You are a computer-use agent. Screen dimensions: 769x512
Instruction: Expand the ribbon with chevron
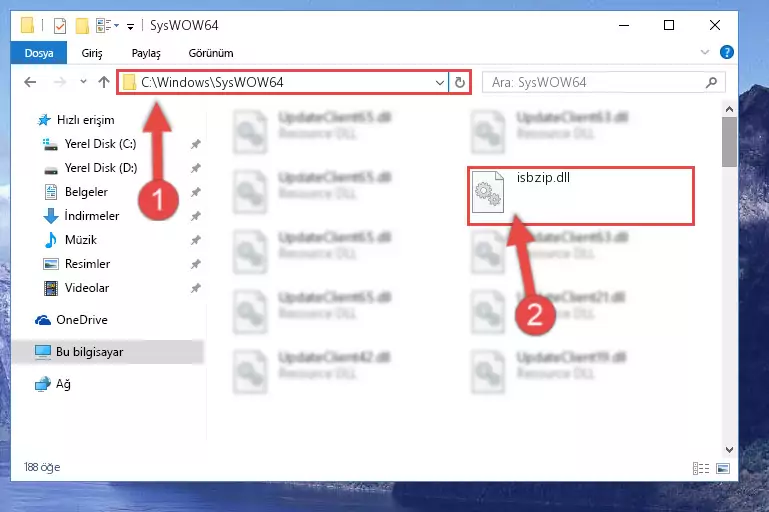[x=705, y=52]
